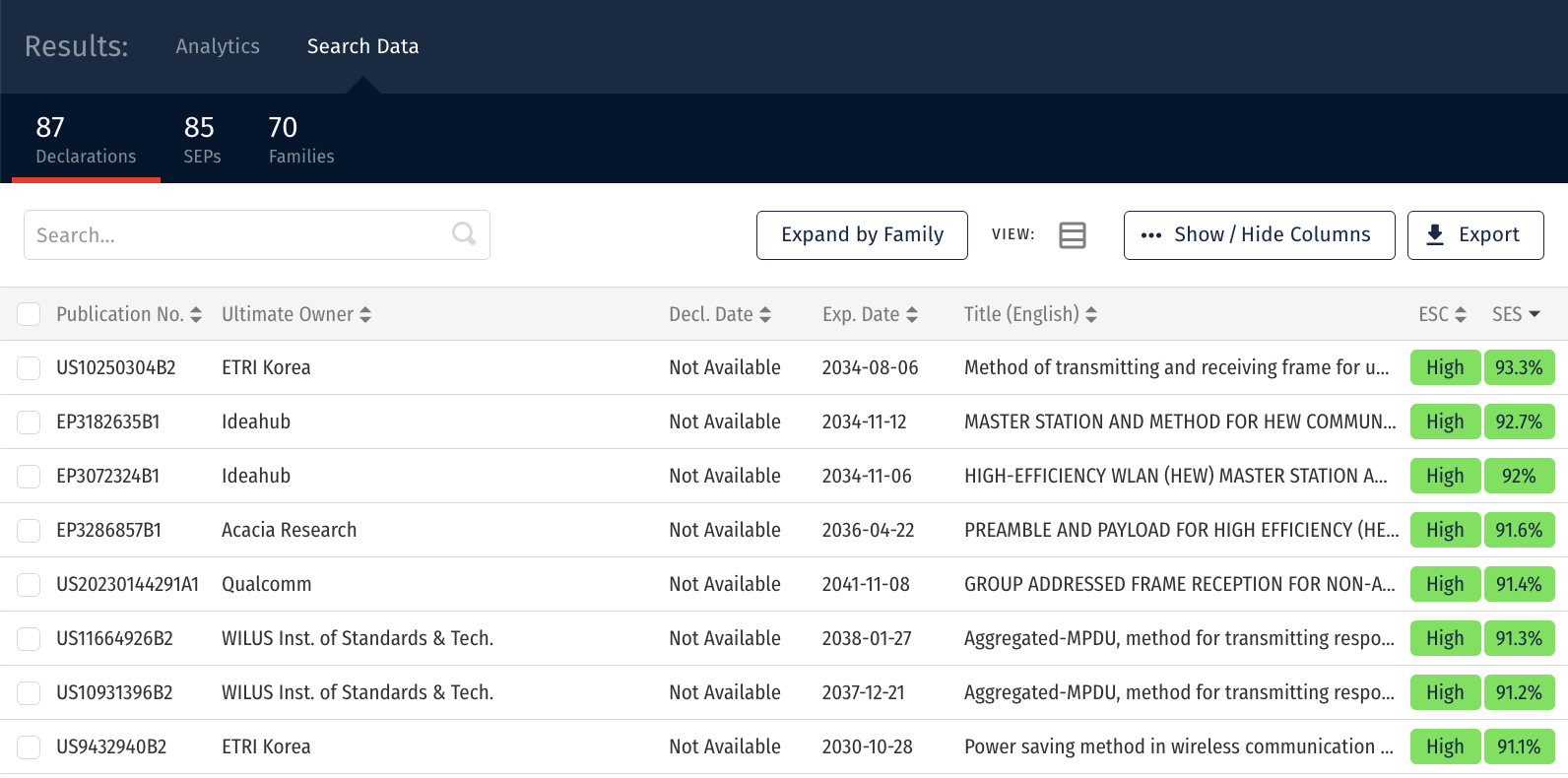Click the 92.7% SES badge
The height and width of the screenshot is (778, 1568).
1519,421
